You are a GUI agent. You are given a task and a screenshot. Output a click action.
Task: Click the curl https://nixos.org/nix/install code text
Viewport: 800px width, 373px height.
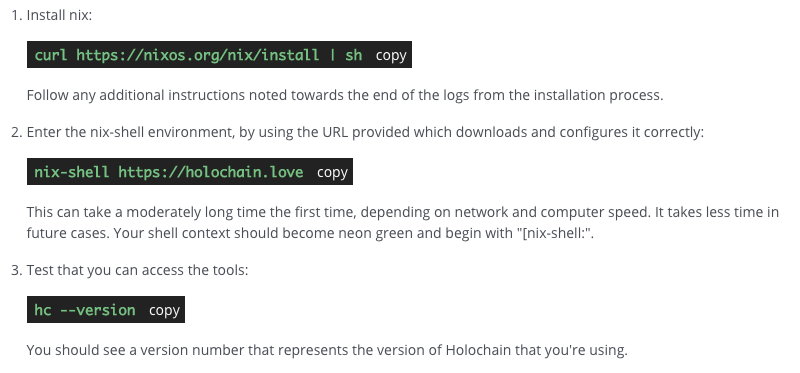pyautogui.click(x=198, y=55)
